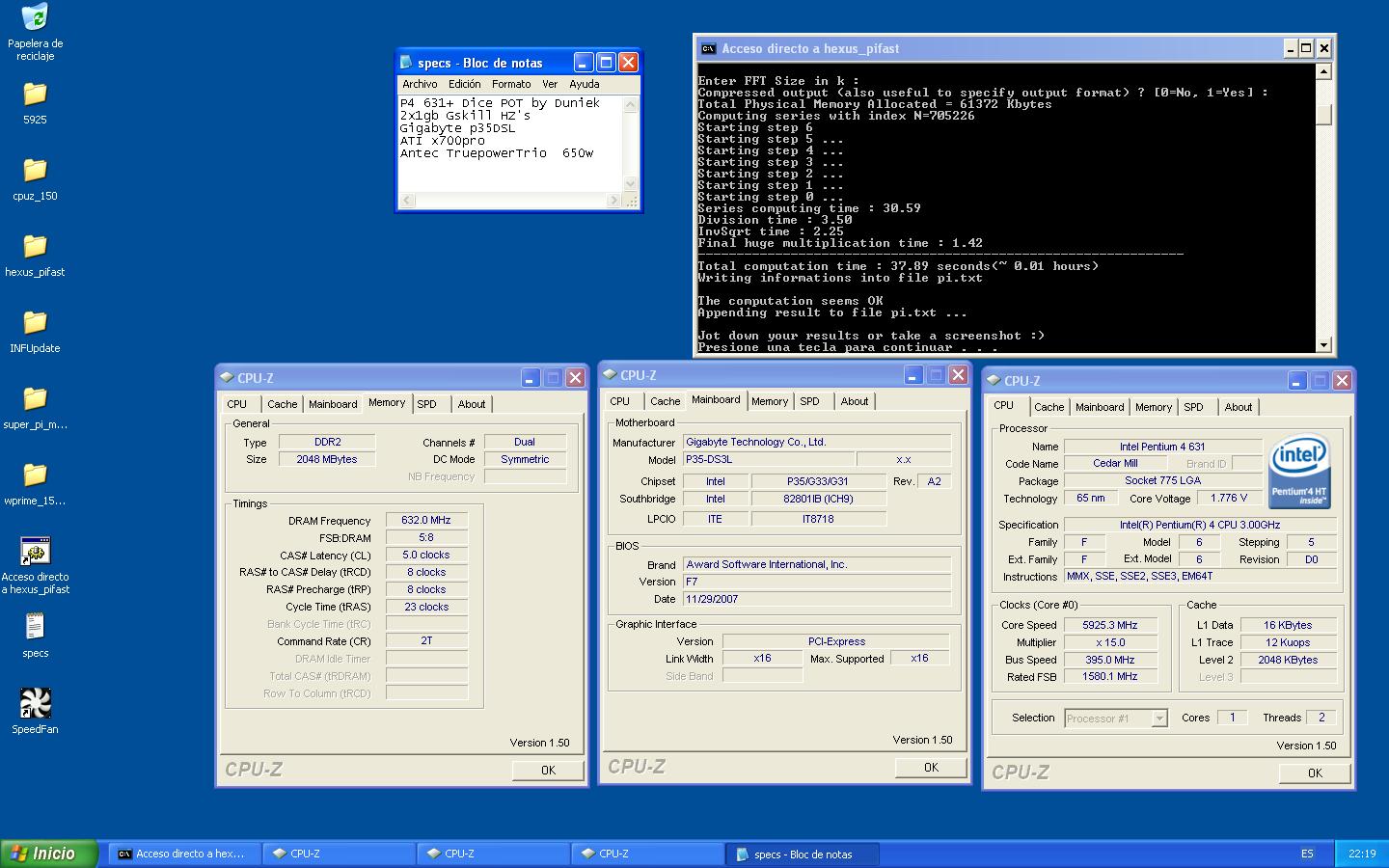The image size is (1389, 868).
Task: Select the super_pi_m... folder icon
Action: click(35, 398)
